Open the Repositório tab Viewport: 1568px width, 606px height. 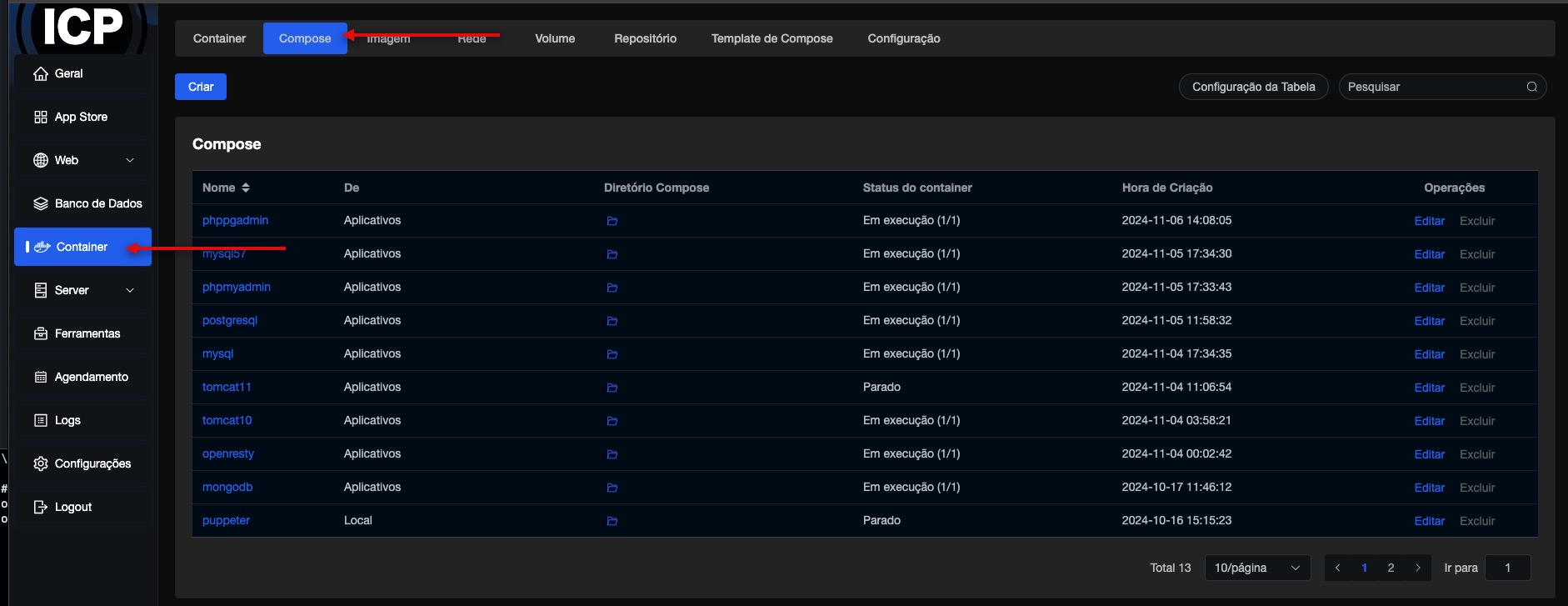click(x=645, y=38)
